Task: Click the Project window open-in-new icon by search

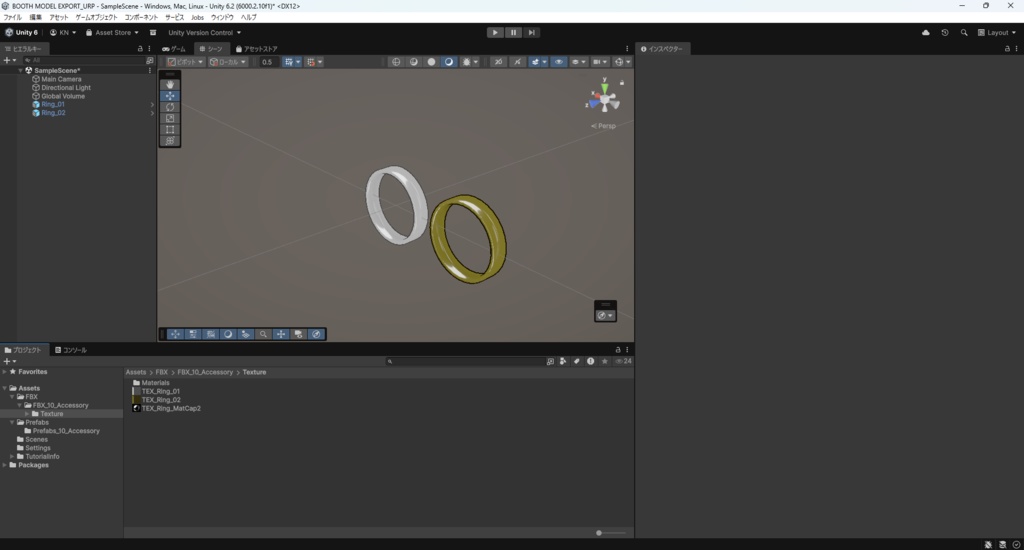Action: [550, 361]
